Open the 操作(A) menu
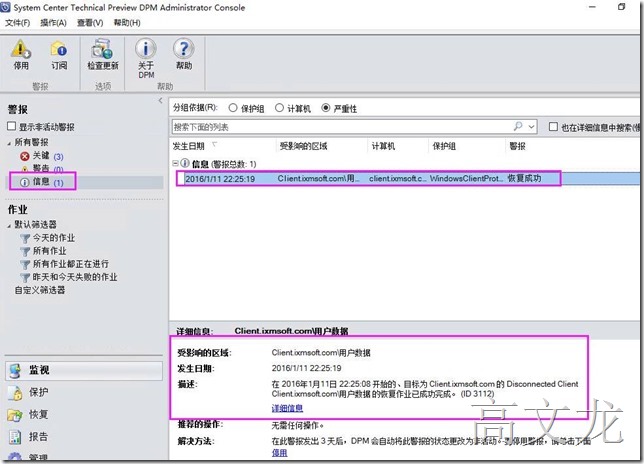 pos(53,23)
